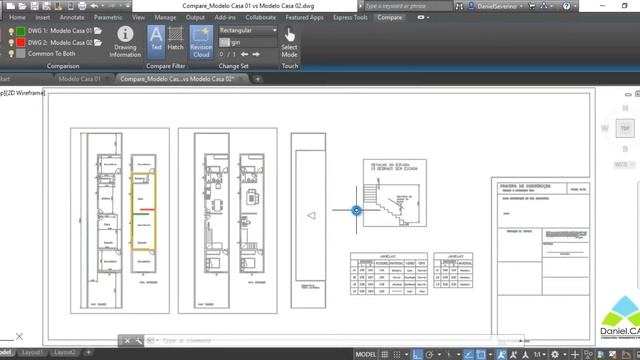Image resolution: width=640 pixels, height=360 pixels.
Task: Toggle snap mode in status bar
Action: click(397, 354)
